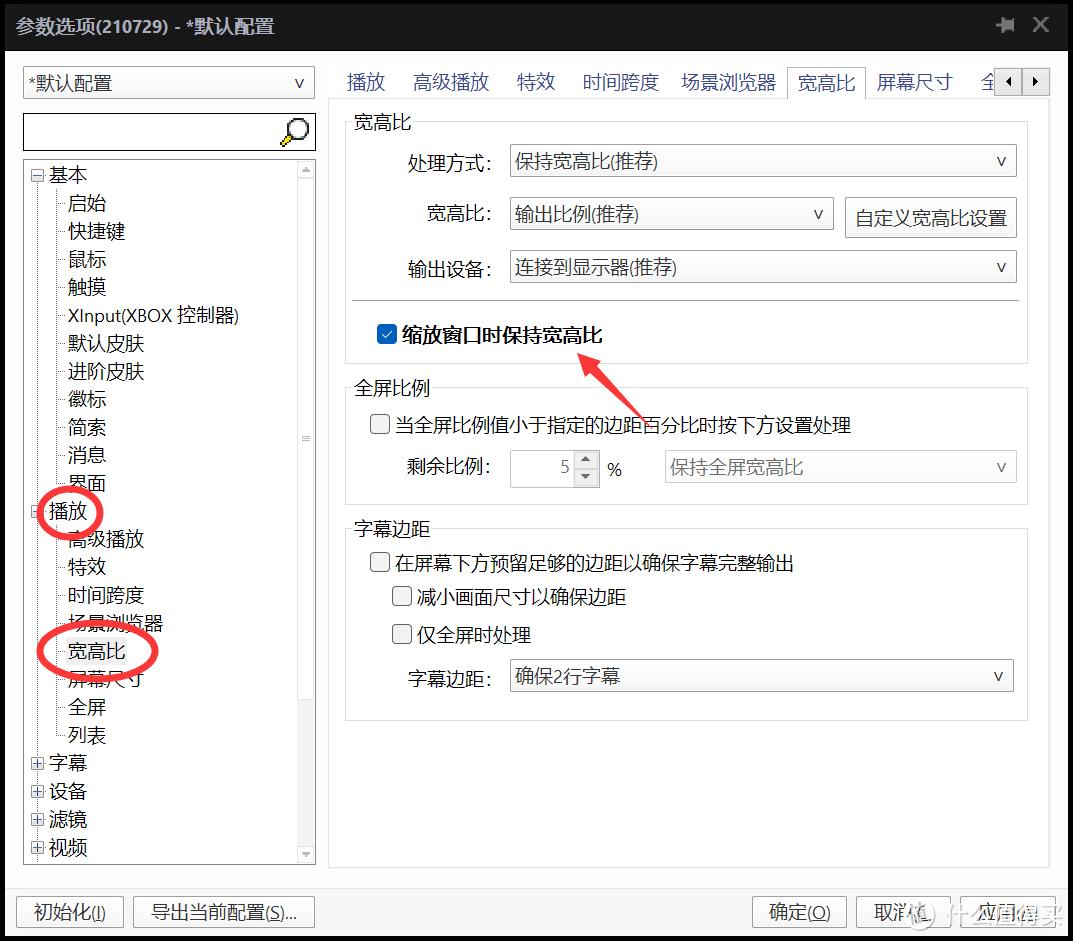This screenshot has height=941, width=1073.
Task: Enable 当全屏比例值小于指定的边距百分比 option
Action: (379, 424)
